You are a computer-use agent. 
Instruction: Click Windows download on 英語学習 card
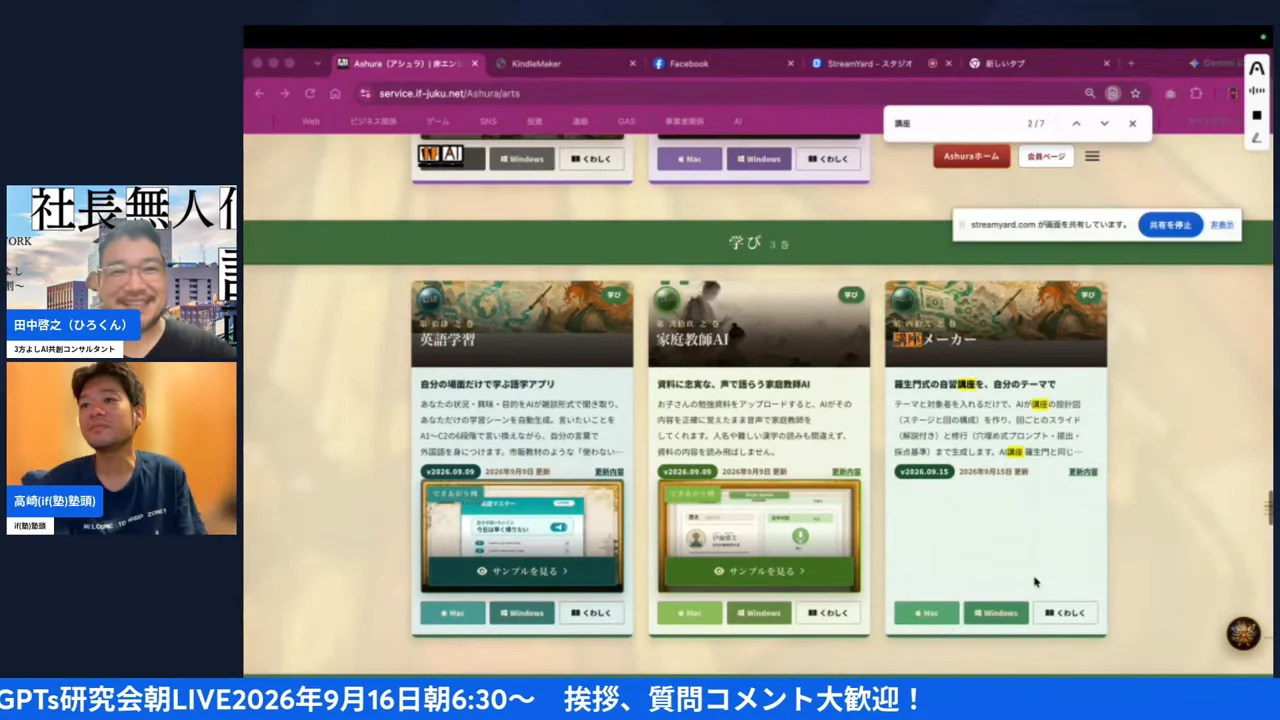tap(522, 613)
